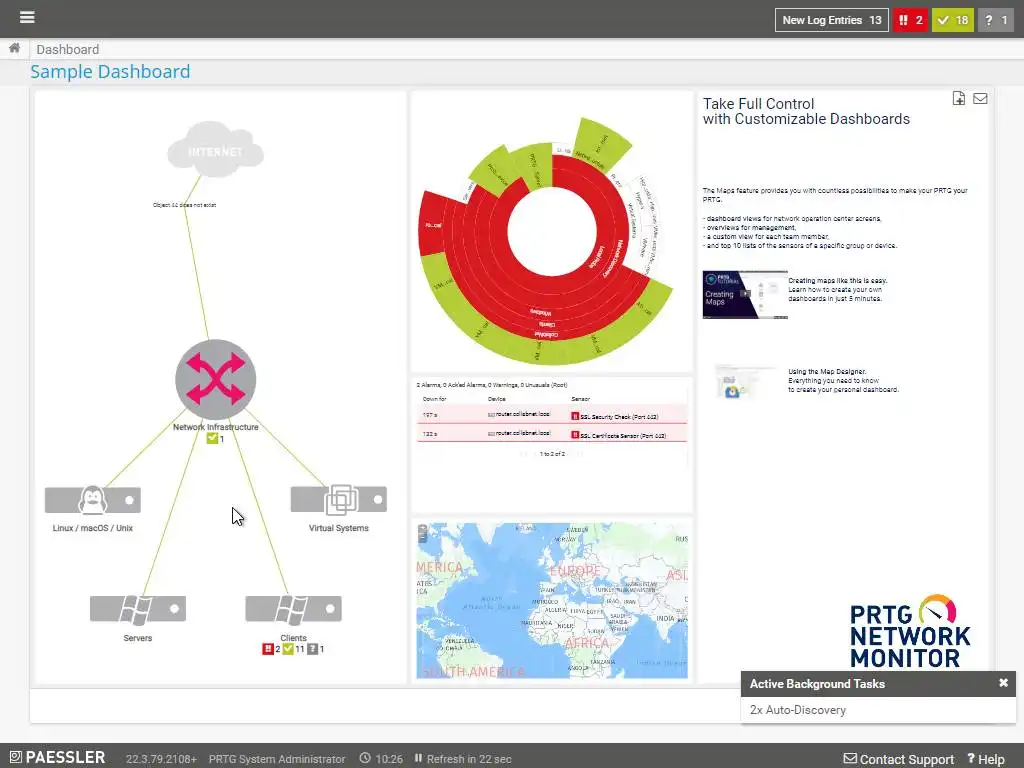Screen dimensions: 1024x768
Task: Click EUROPE on the world map
Action: click(575, 571)
